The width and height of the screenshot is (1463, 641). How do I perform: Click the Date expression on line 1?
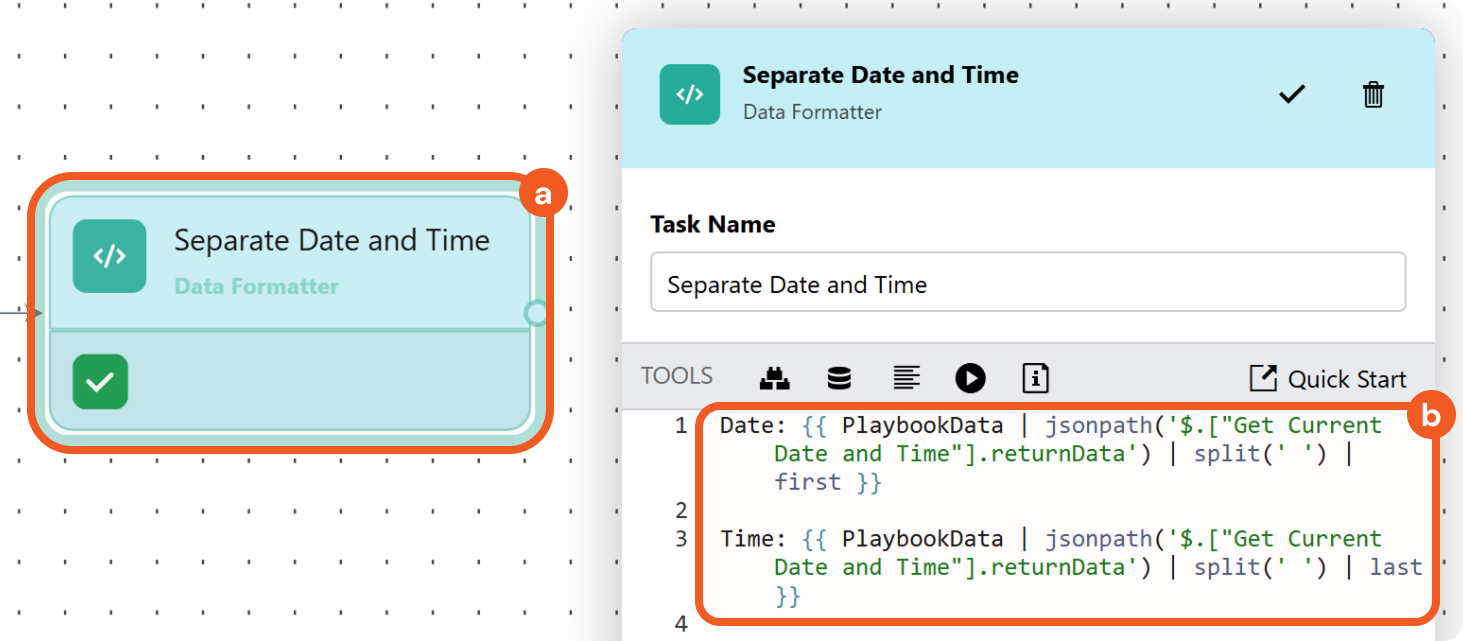point(1050,426)
